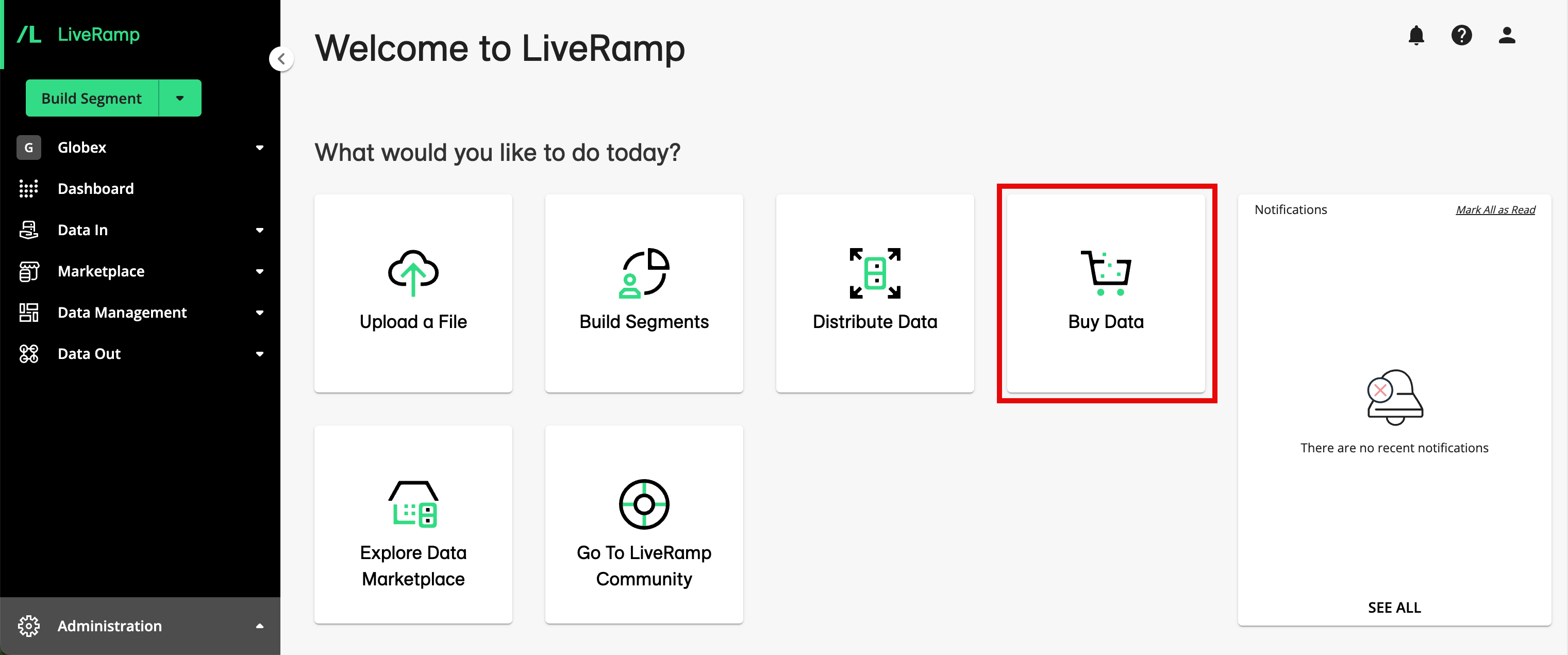Open the Build Segments card
This screenshot has width=1568, height=655.
(644, 293)
